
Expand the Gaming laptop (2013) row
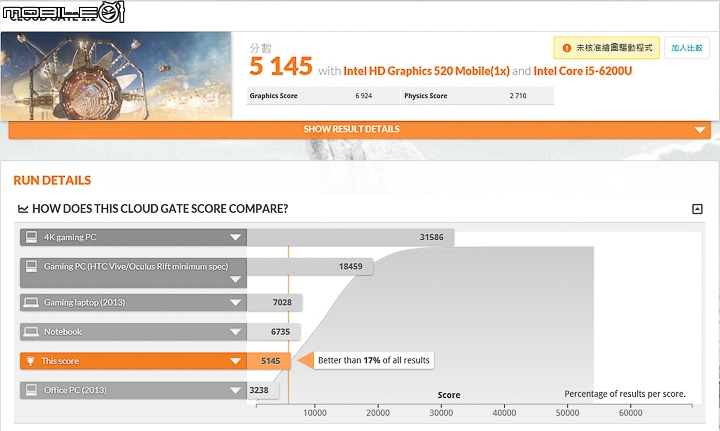[x=235, y=302]
